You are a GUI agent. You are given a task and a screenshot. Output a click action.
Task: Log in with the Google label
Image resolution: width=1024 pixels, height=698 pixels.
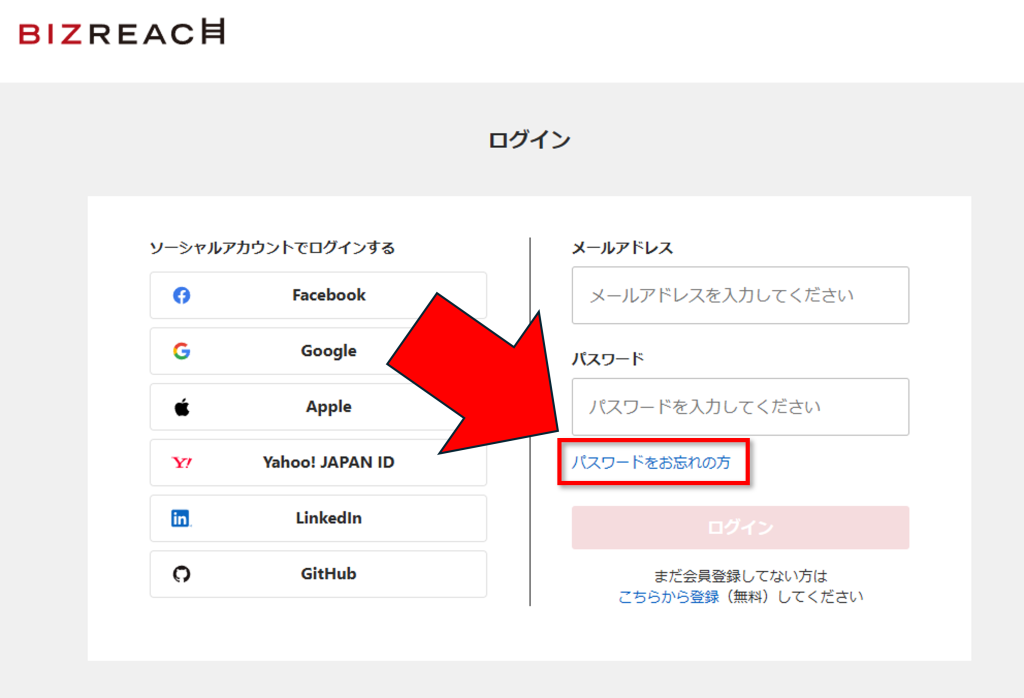pyautogui.click(x=328, y=351)
